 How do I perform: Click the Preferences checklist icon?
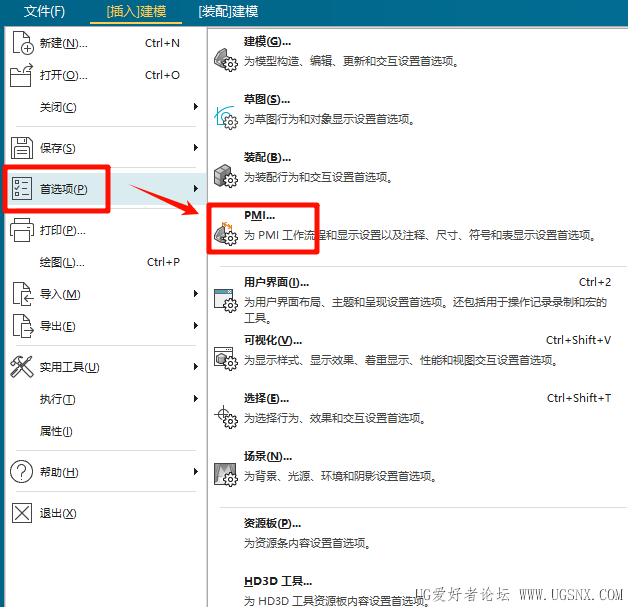tap(22, 189)
